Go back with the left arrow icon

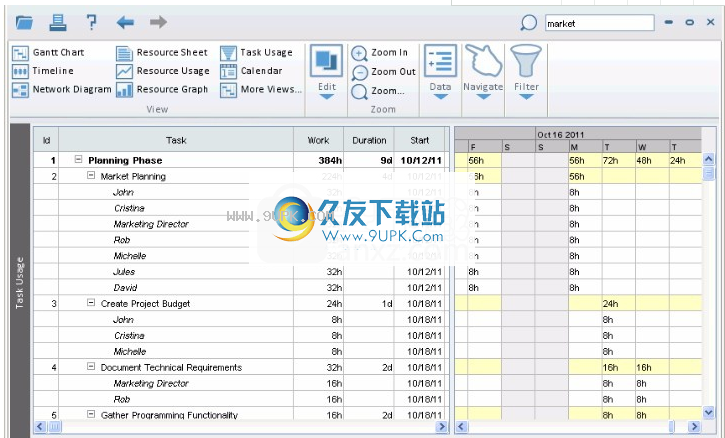click(125, 22)
